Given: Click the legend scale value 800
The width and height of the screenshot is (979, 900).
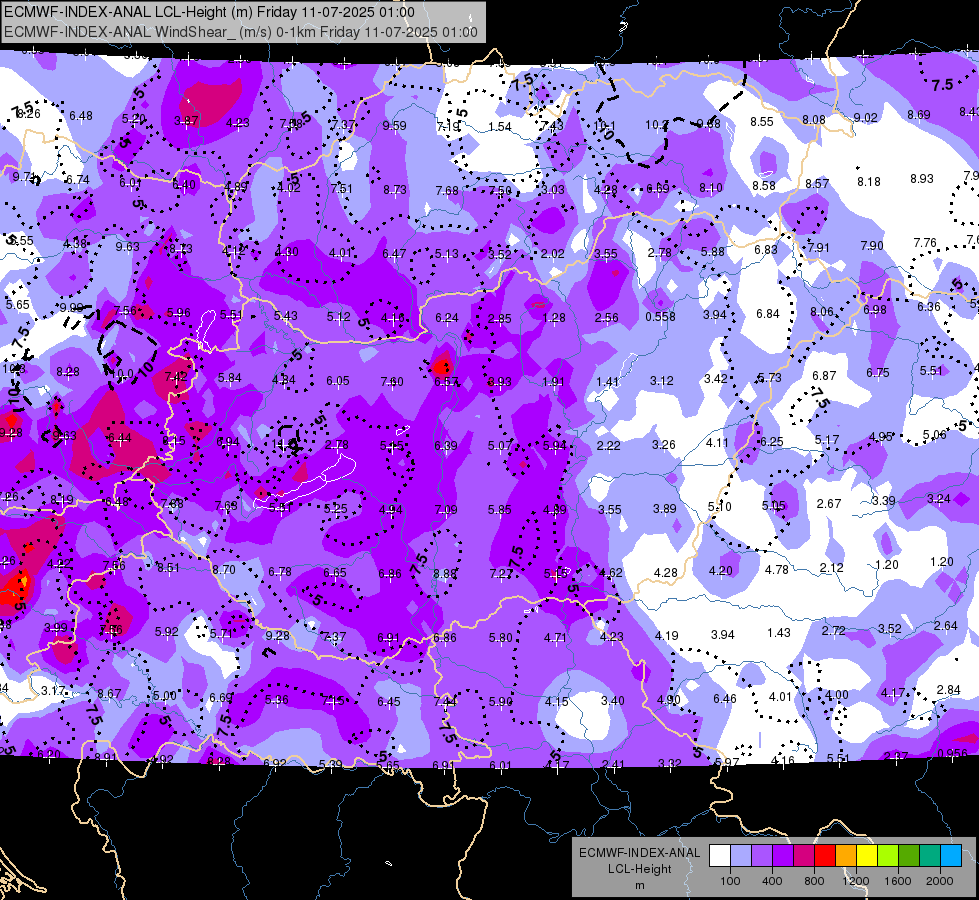Looking at the screenshot, I should (814, 881).
